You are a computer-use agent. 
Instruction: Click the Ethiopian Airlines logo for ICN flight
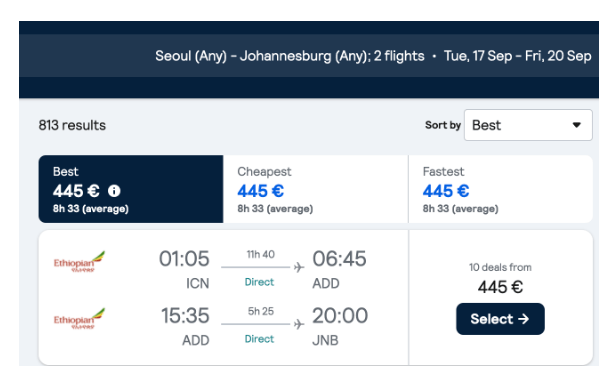pyautogui.click(x=79, y=261)
